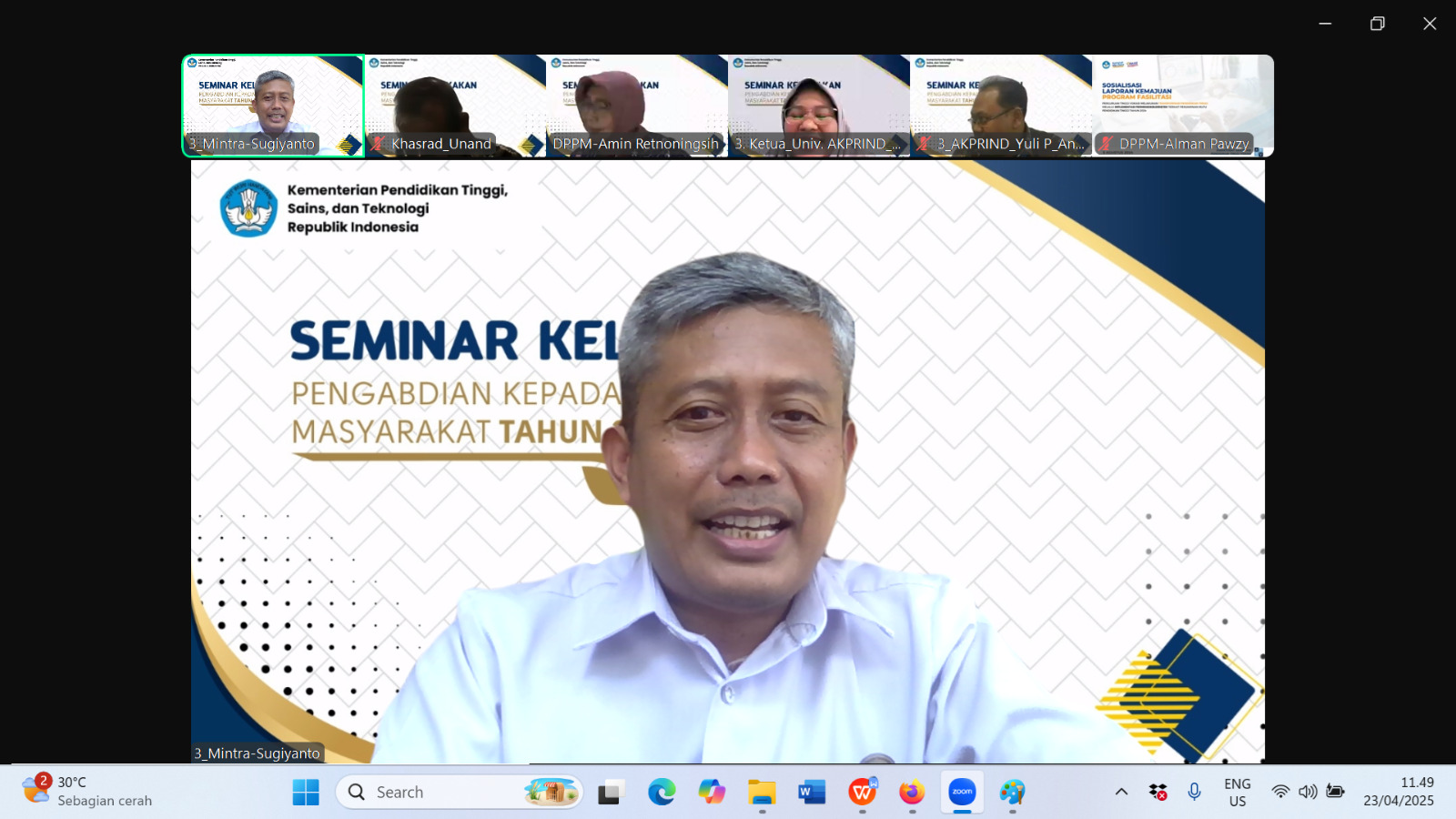Click the muted mic icon on DPPM-Alman Pawzy
The image size is (1456, 819).
[x=1107, y=144]
